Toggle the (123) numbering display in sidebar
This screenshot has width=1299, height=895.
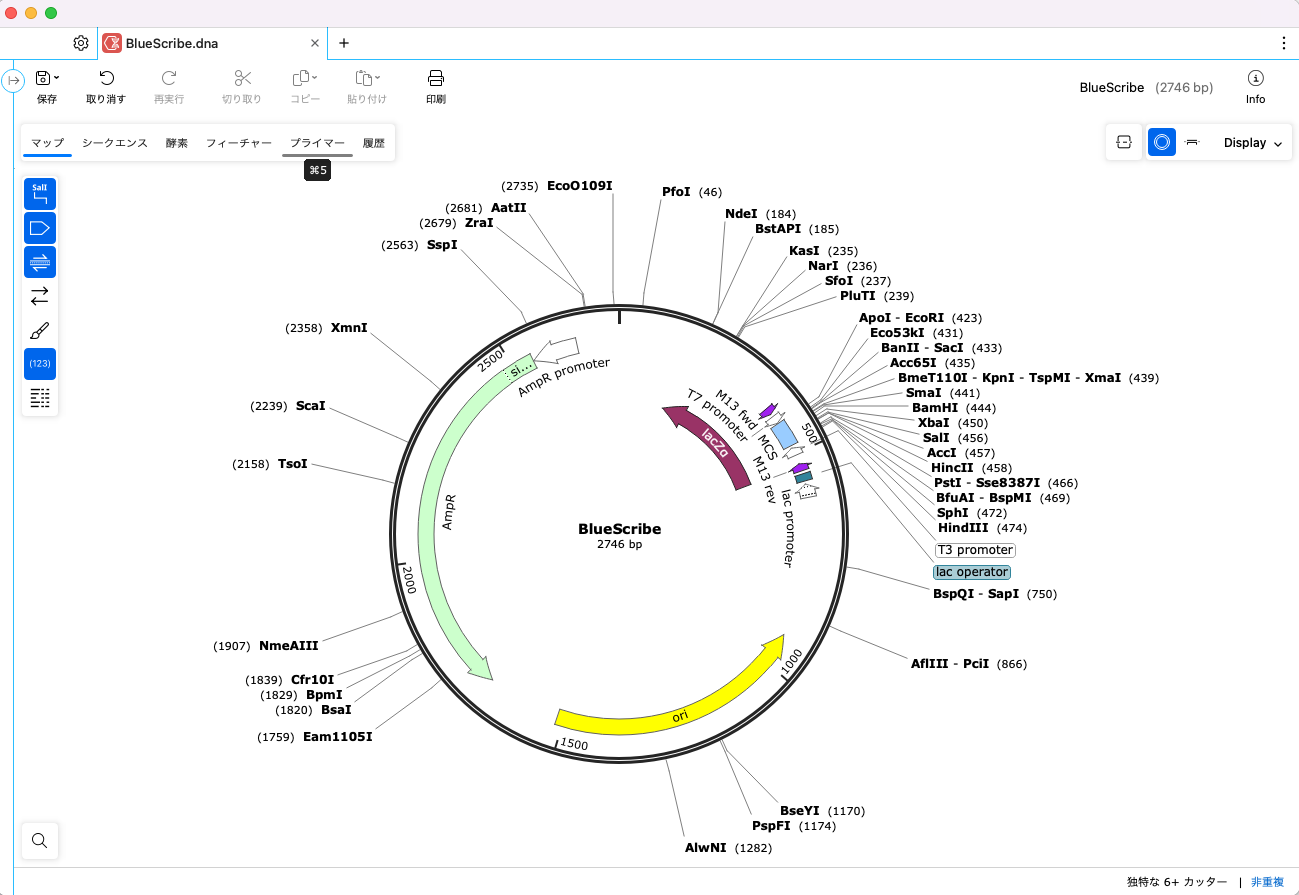[40, 364]
